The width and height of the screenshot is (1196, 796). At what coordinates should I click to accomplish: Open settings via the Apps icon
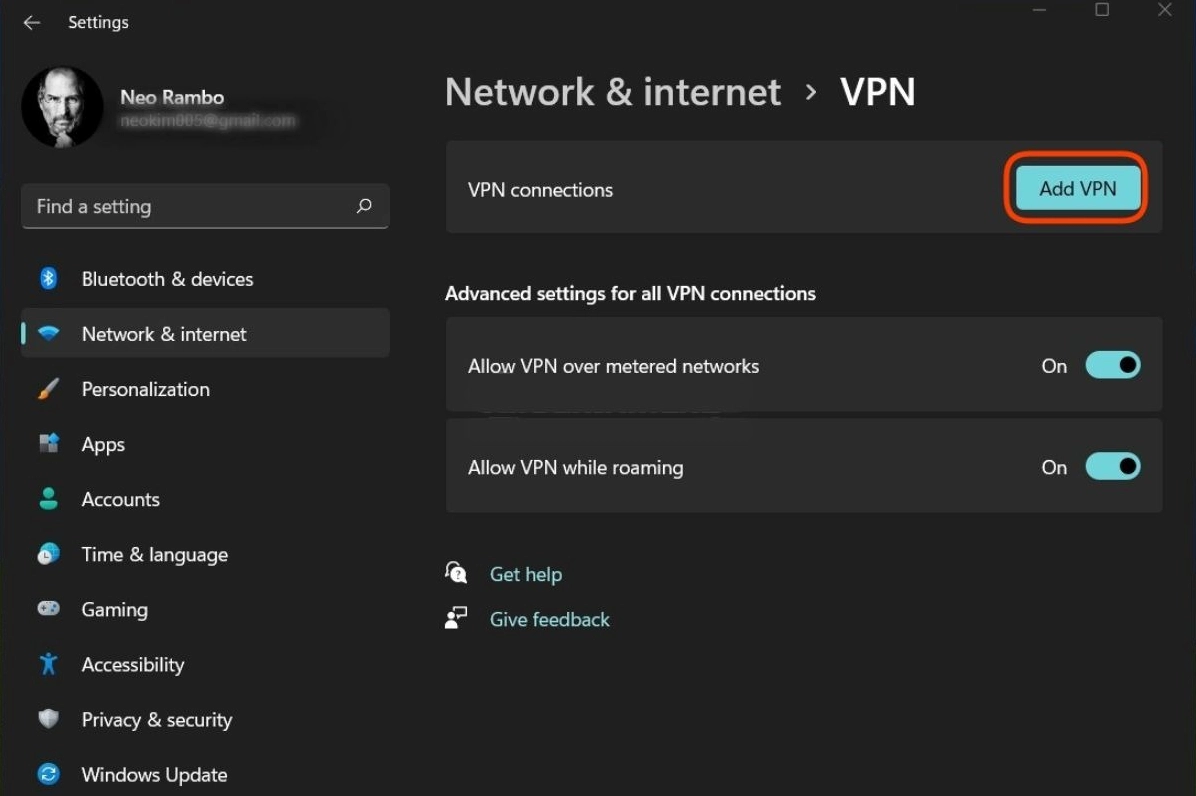tap(49, 444)
